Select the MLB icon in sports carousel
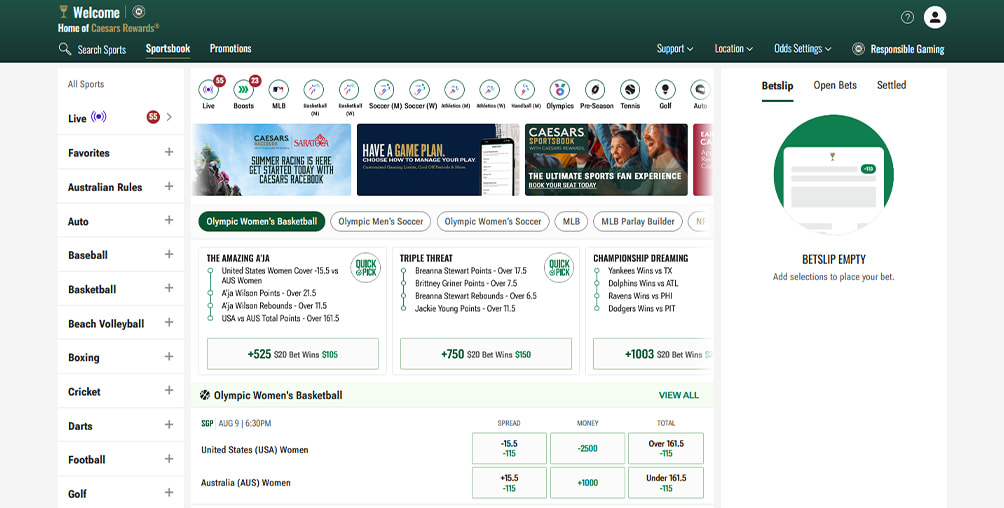Screen dimensions: 1004x508 tap(279, 90)
